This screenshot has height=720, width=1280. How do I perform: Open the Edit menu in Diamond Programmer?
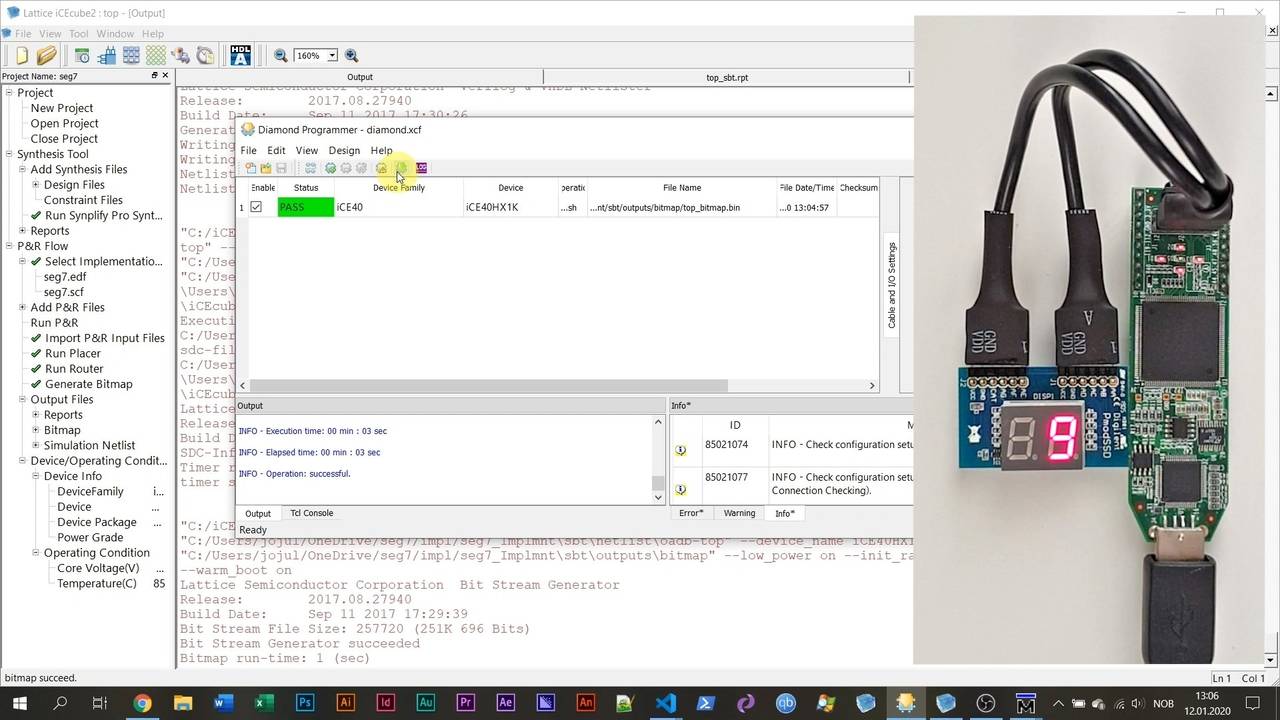pos(276,150)
